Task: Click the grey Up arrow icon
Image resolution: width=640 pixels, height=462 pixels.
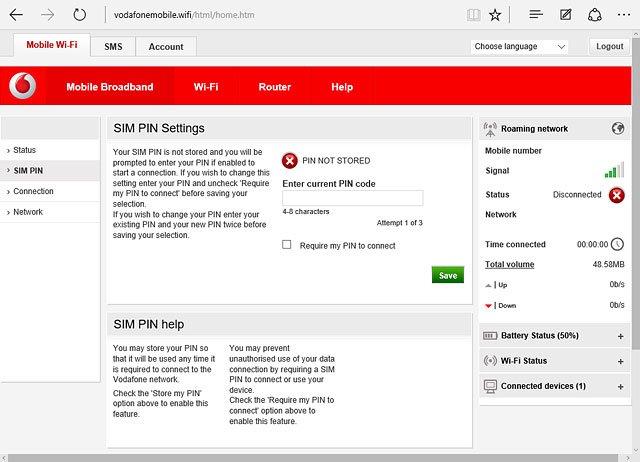Action: tap(488, 285)
